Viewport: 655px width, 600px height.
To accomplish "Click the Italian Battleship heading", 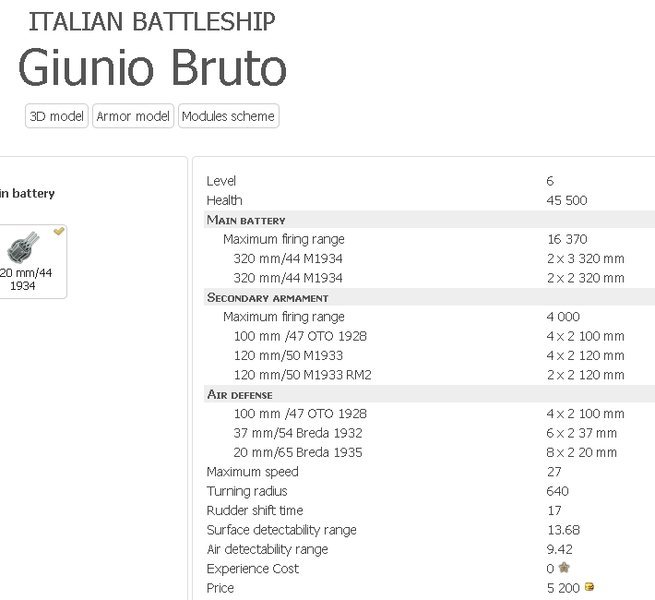I will coord(152,21).
